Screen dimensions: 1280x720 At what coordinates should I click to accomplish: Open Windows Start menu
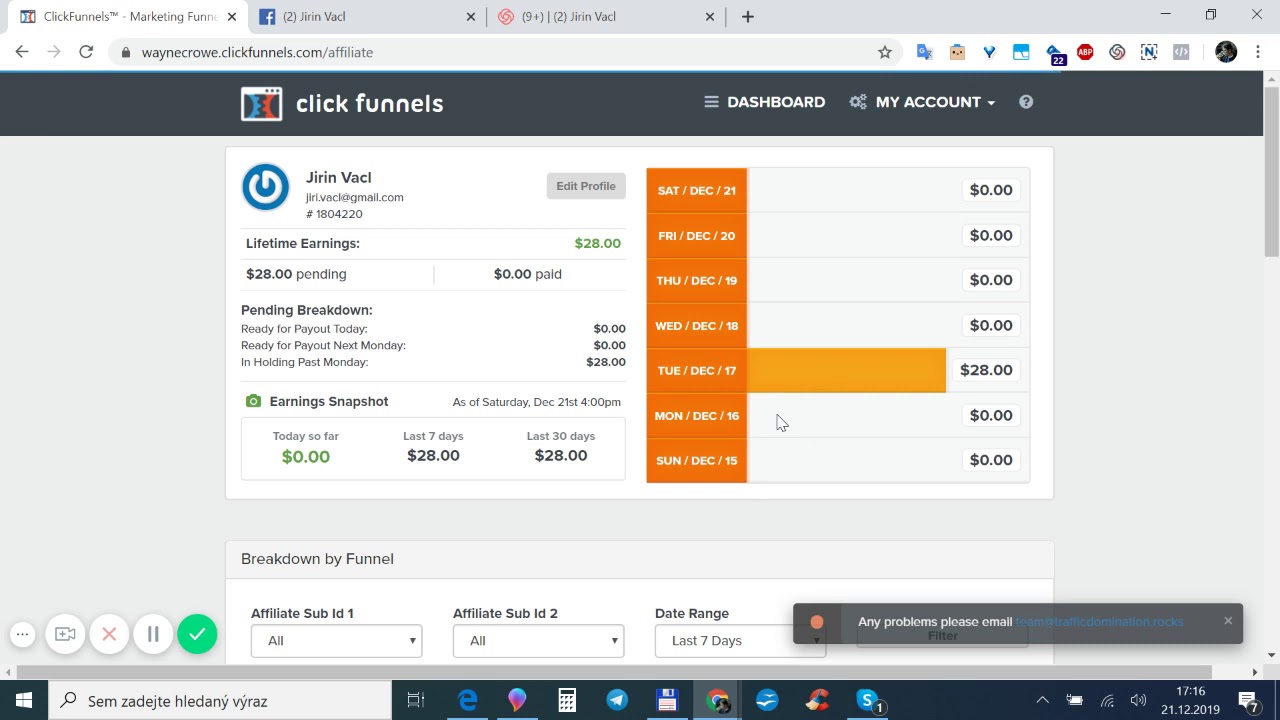pos(24,701)
